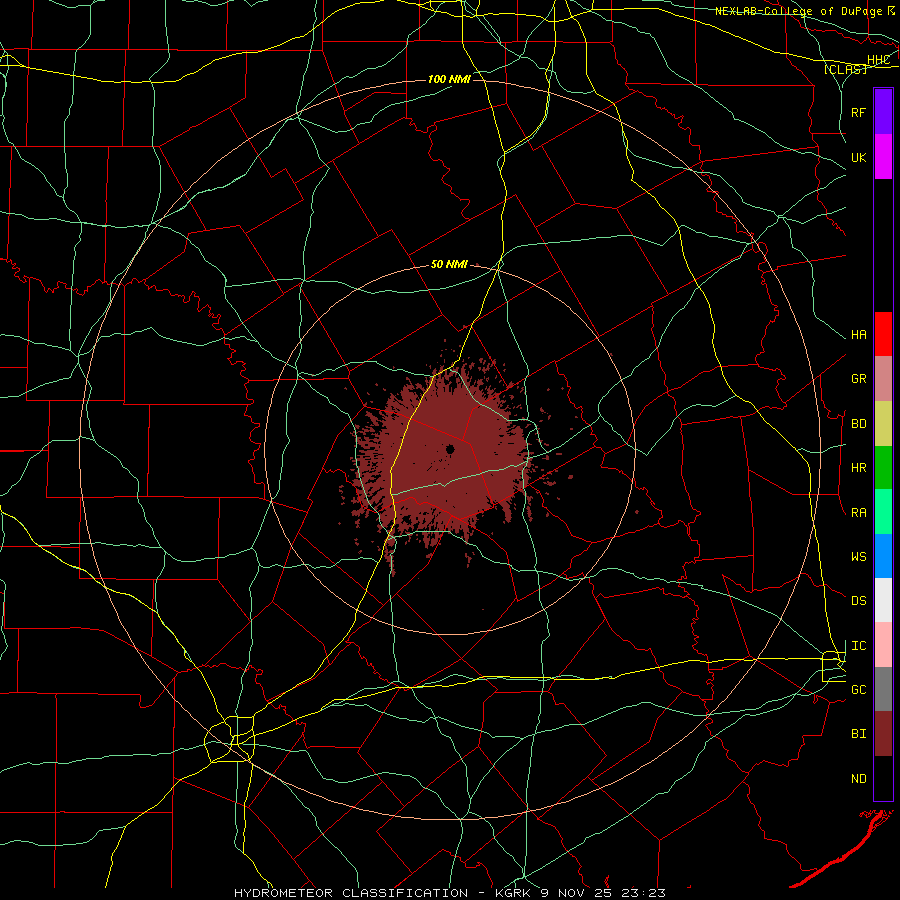Click the GR legend label
This screenshot has height=900, width=900.
pos(858,379)
